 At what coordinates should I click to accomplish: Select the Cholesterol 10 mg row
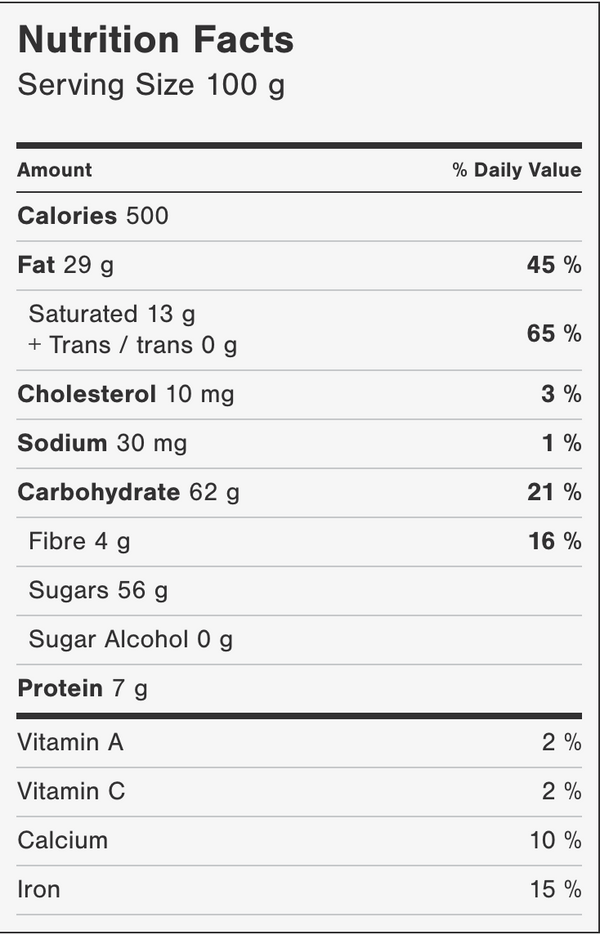coord(125,394)
